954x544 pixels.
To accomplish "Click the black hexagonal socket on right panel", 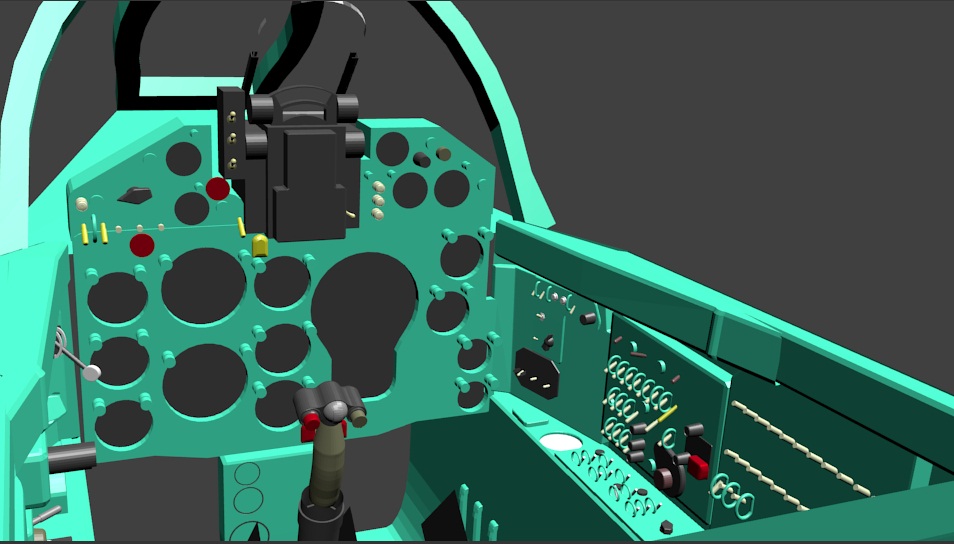I will (536, 373).
